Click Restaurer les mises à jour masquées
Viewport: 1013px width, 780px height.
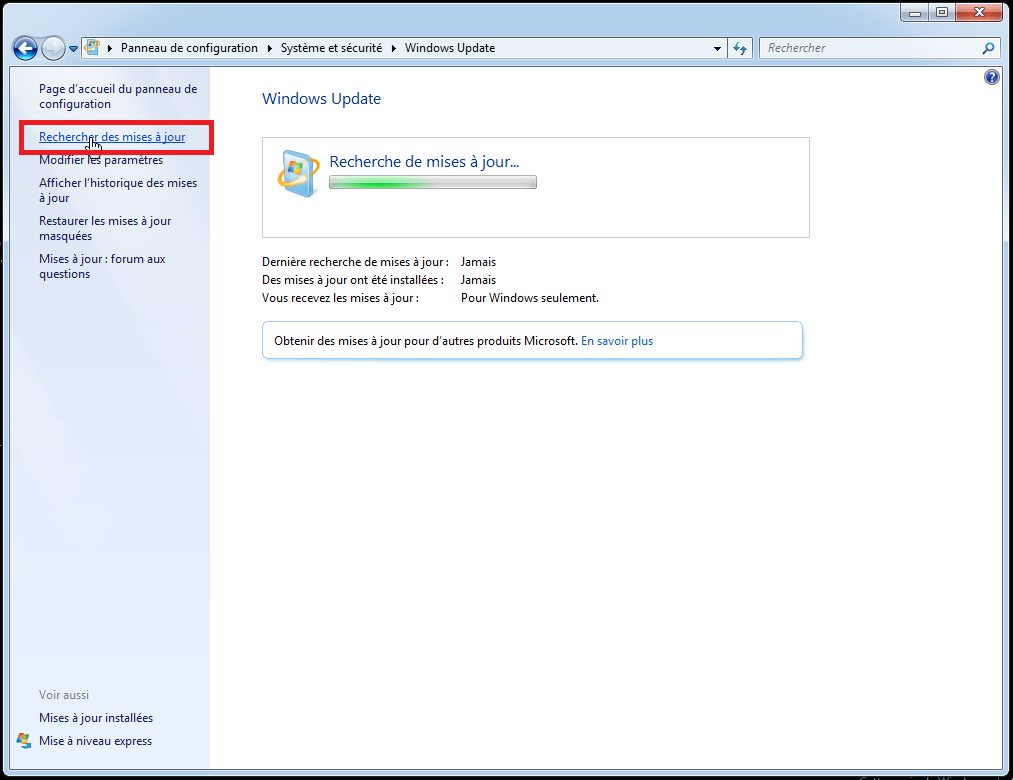105,228
